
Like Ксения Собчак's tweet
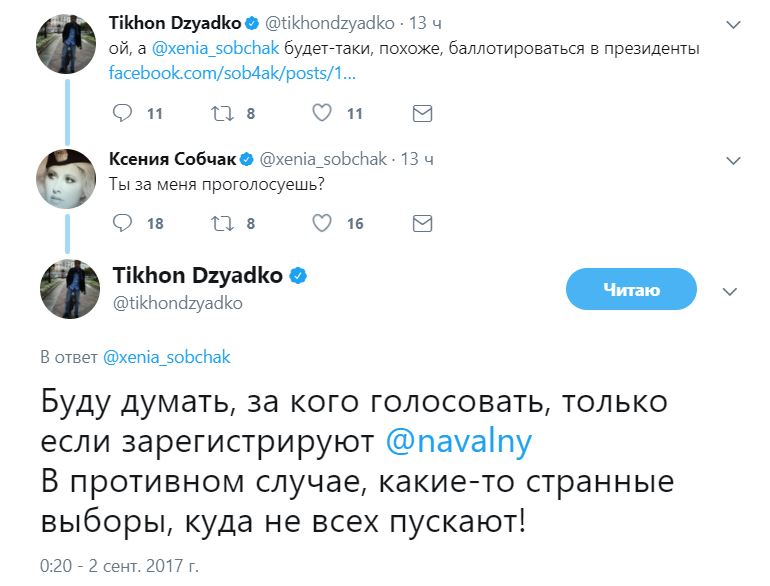pyautogui.click(x=322, y=223)
